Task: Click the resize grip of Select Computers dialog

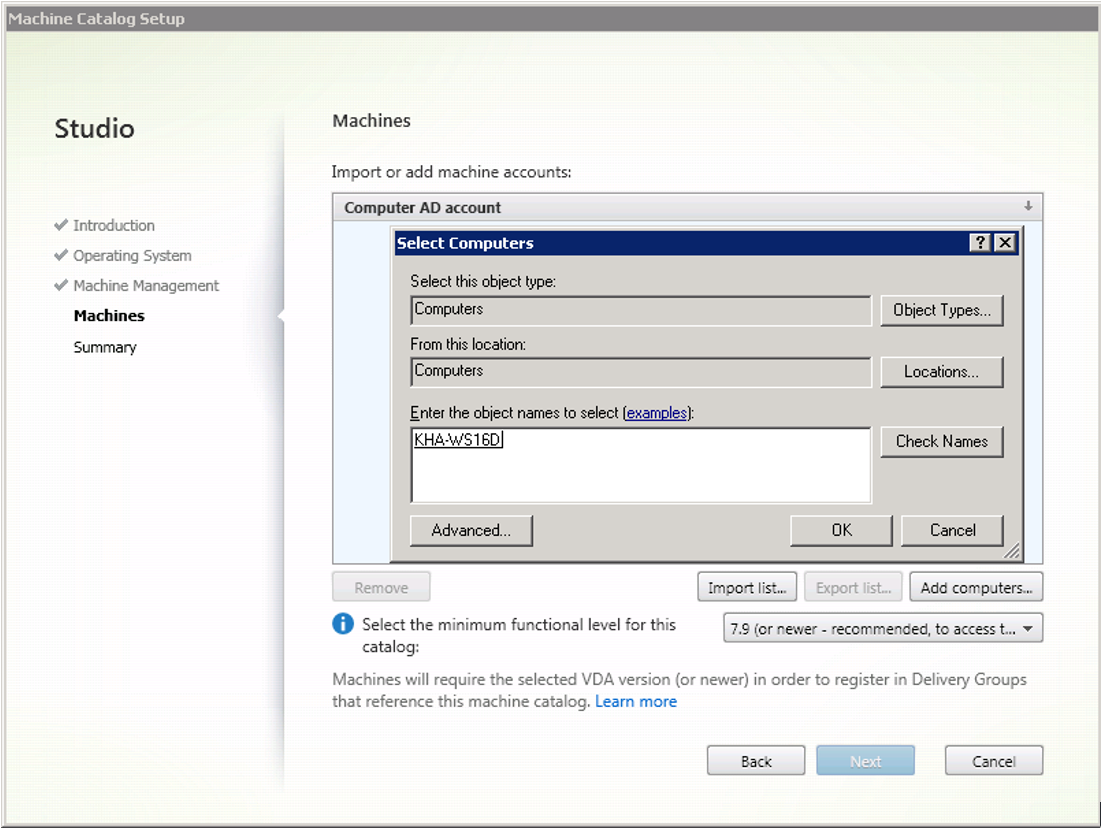Action: click(1012, 552)
